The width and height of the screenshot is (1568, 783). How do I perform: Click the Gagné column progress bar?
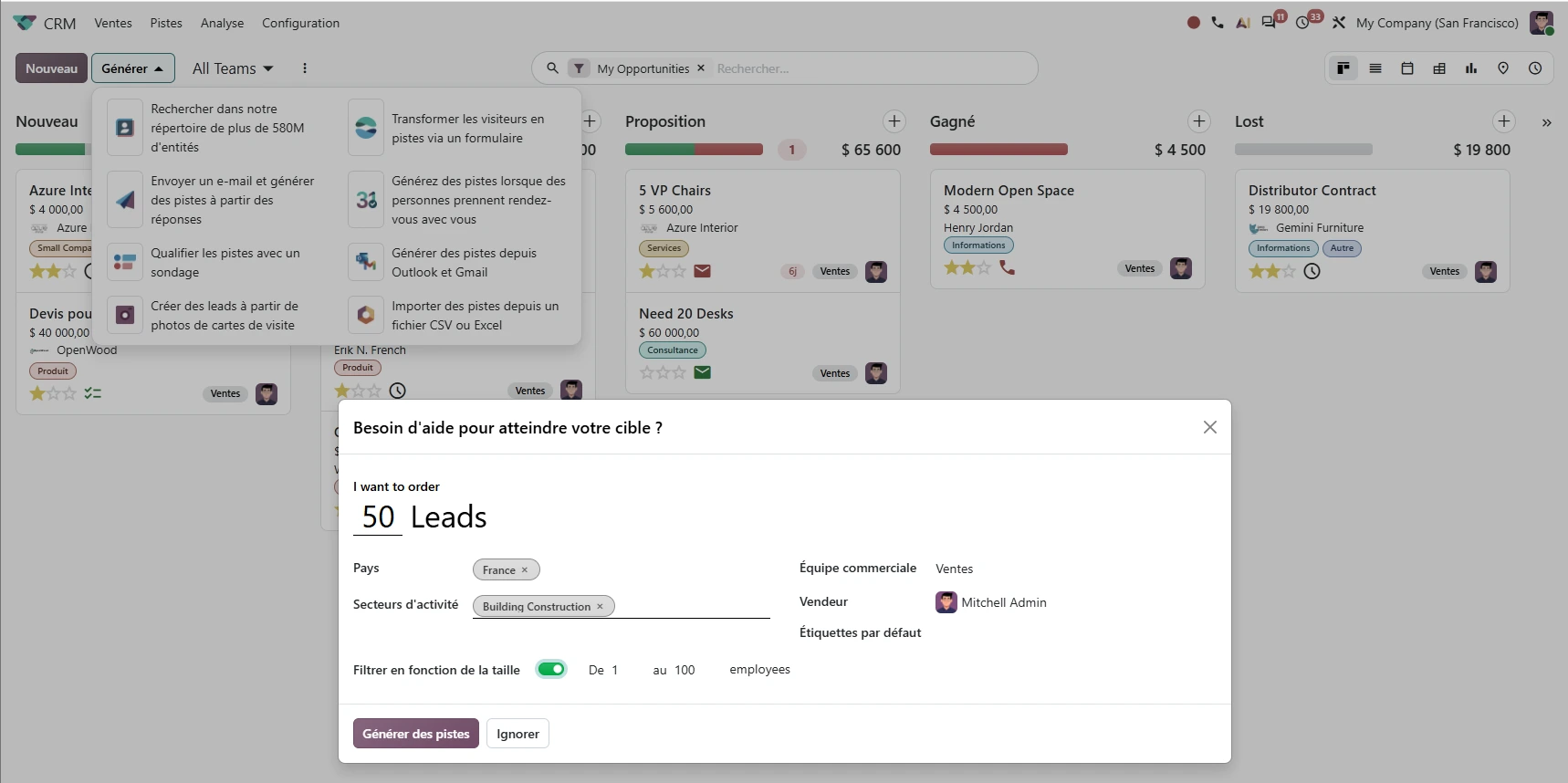click(998, 150)
